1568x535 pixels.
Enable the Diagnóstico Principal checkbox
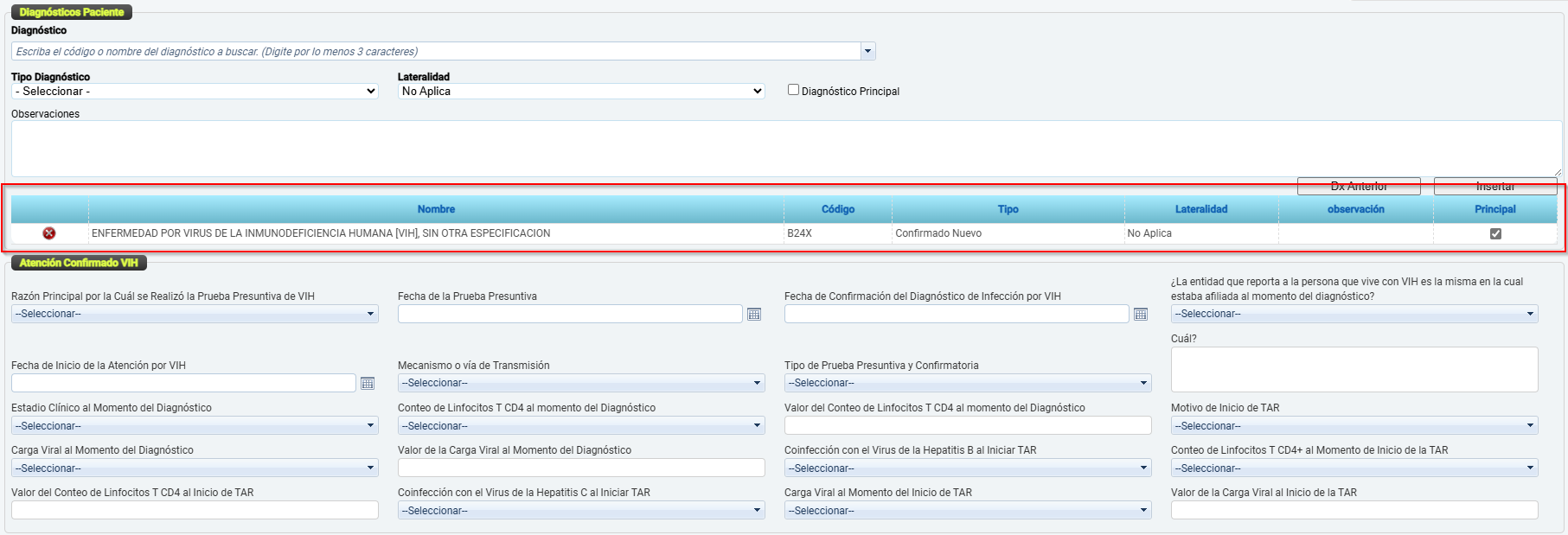(793, 90)
